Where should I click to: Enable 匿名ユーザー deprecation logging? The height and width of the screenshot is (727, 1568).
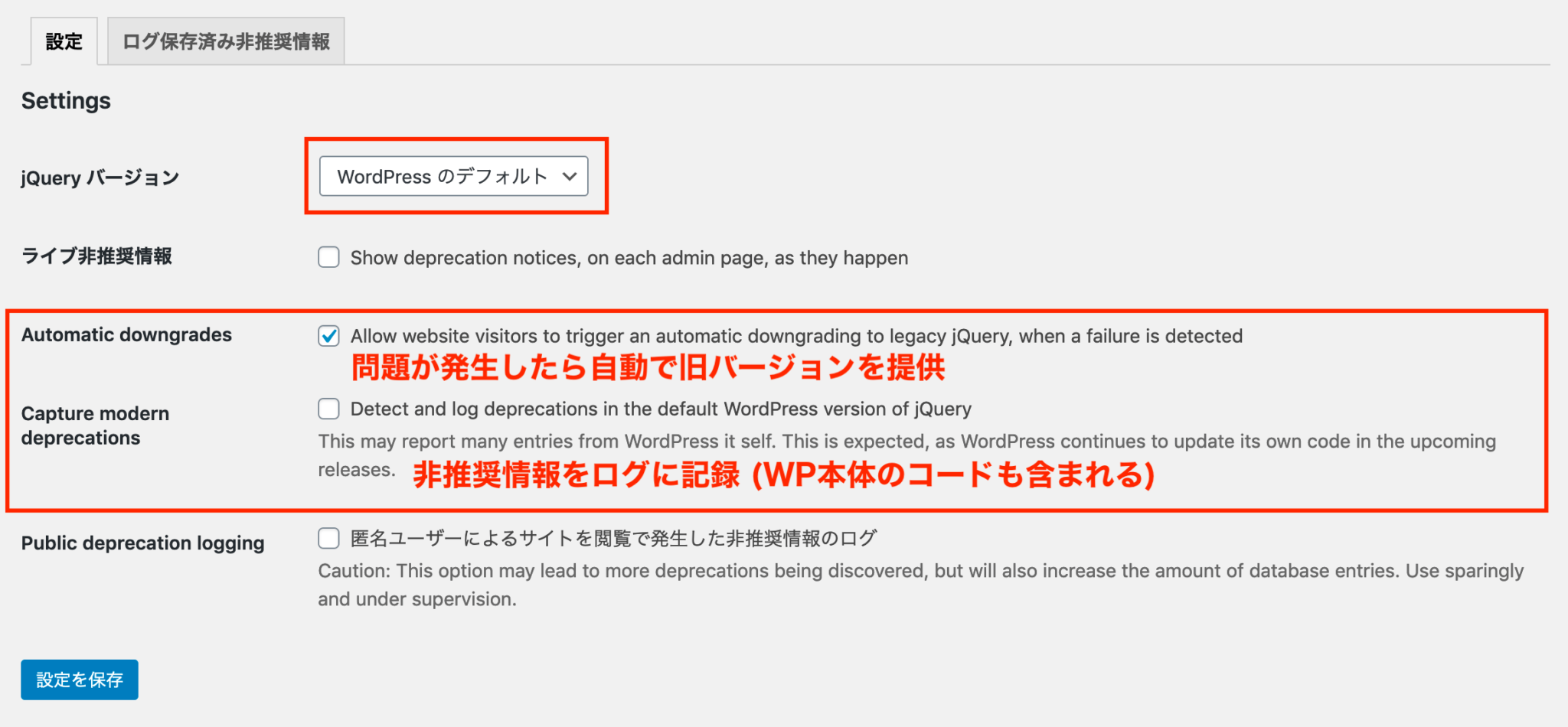(328, 539)
